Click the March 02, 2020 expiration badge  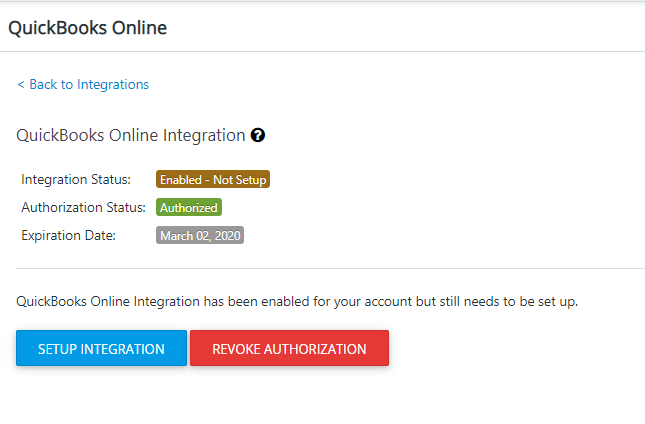[x=200, y=235]
